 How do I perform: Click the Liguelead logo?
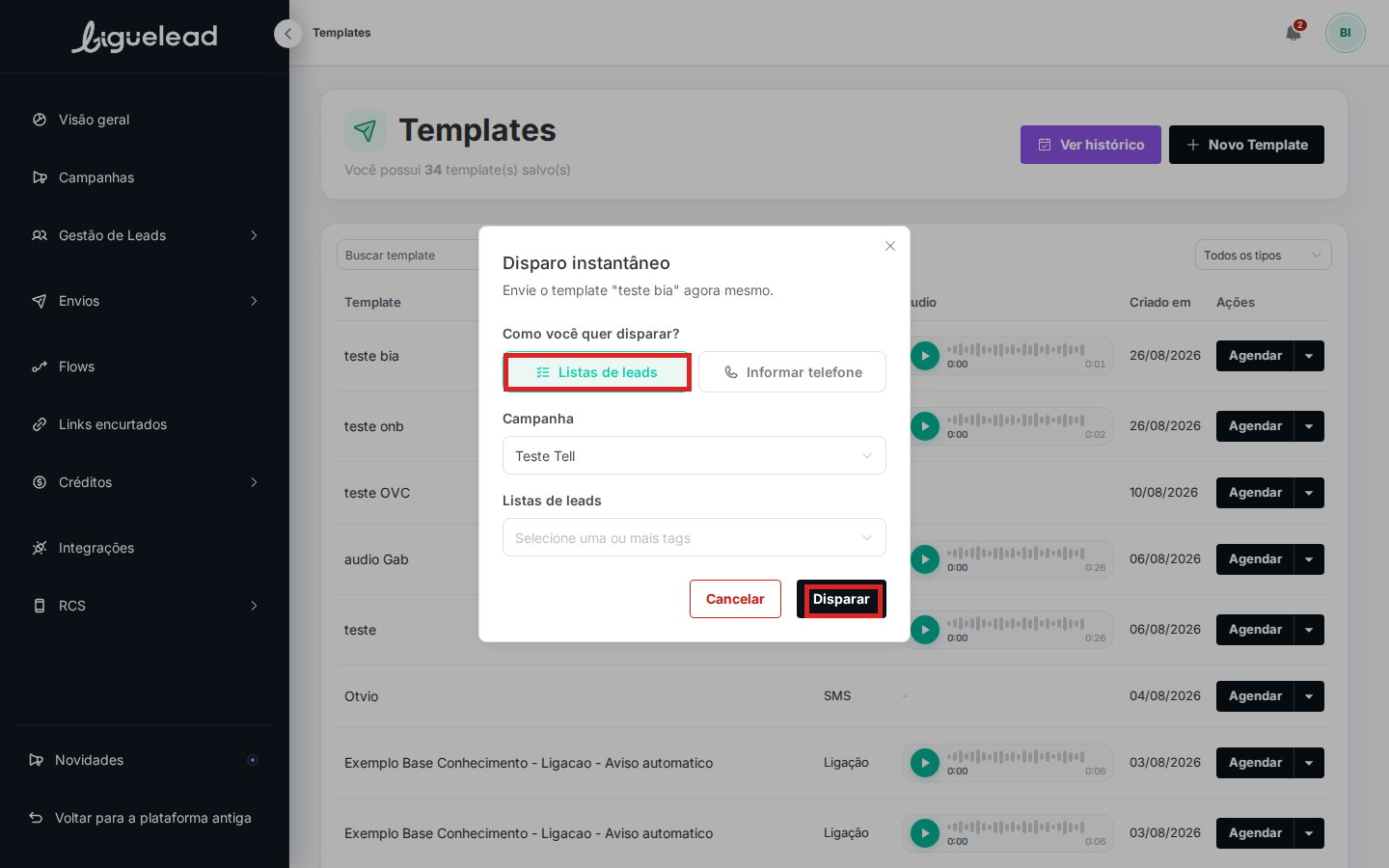(145, 36)
